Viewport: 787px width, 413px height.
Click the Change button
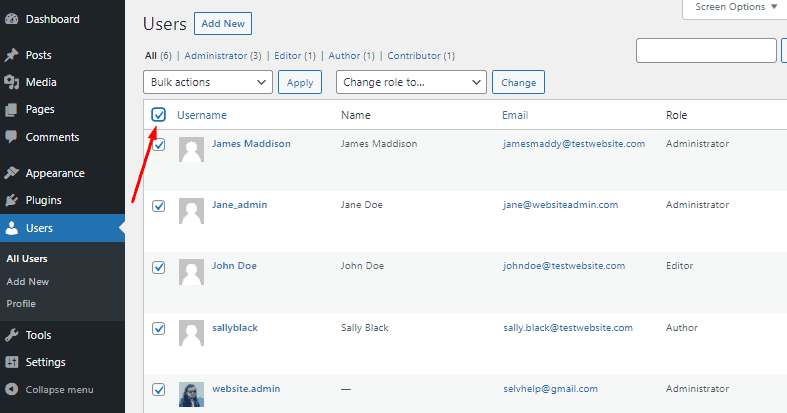pyautogui.click(x=518, y=82)
